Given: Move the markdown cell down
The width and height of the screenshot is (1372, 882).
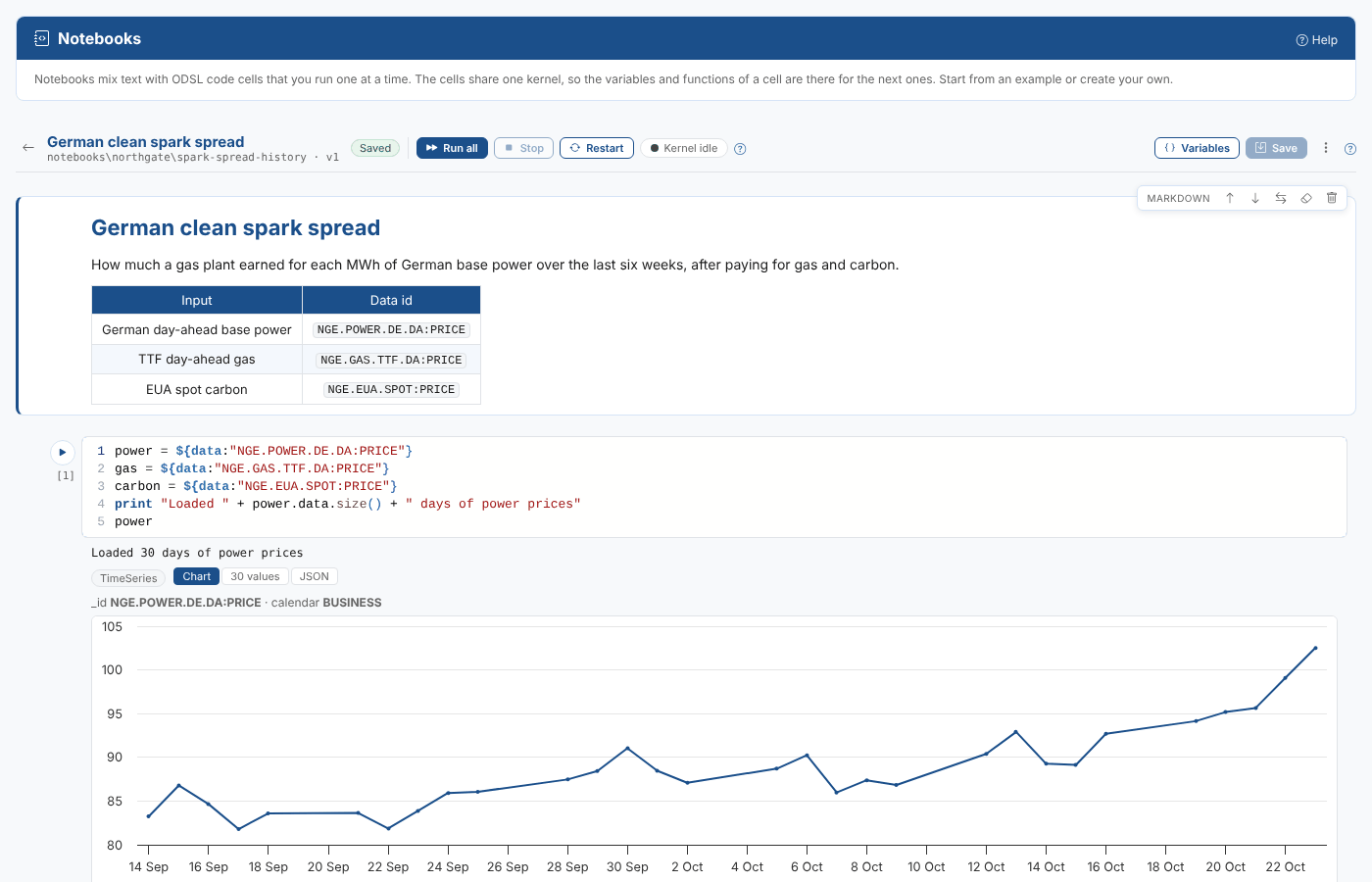Looking at the screenshot, I should click(x=1255, y=198).
